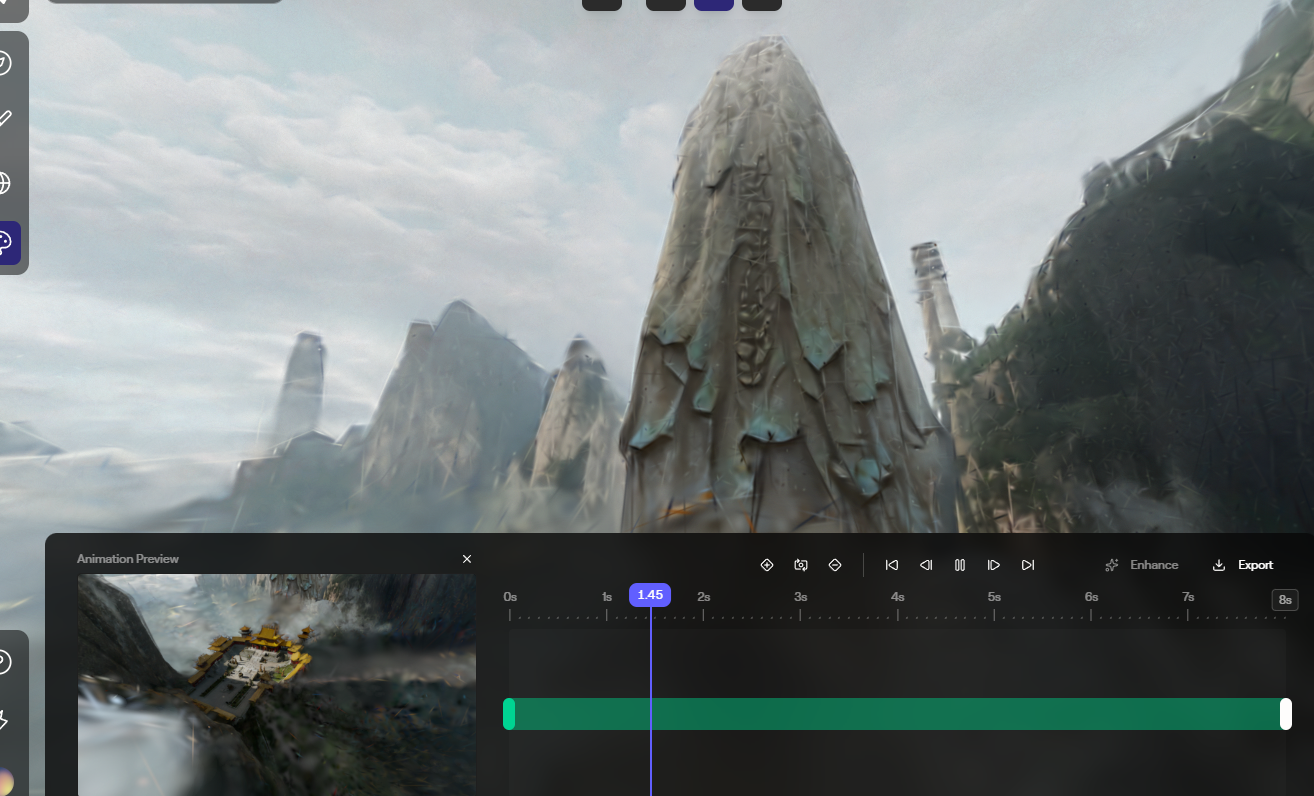Select the palette icon in the left sidebar
Image resolution: width=1314 pixels, height=796 pixels.
7,242
